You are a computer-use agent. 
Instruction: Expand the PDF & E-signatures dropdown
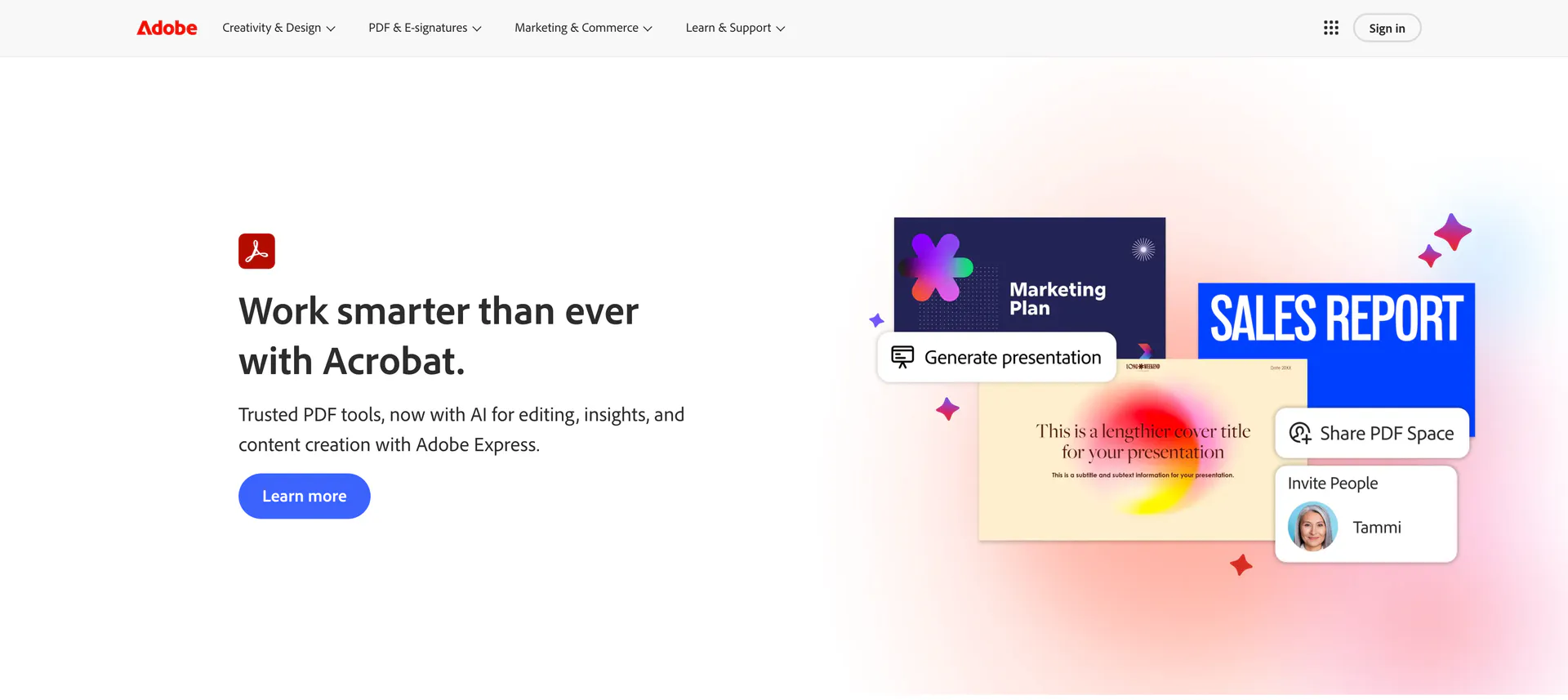click(x=425, y=28)
